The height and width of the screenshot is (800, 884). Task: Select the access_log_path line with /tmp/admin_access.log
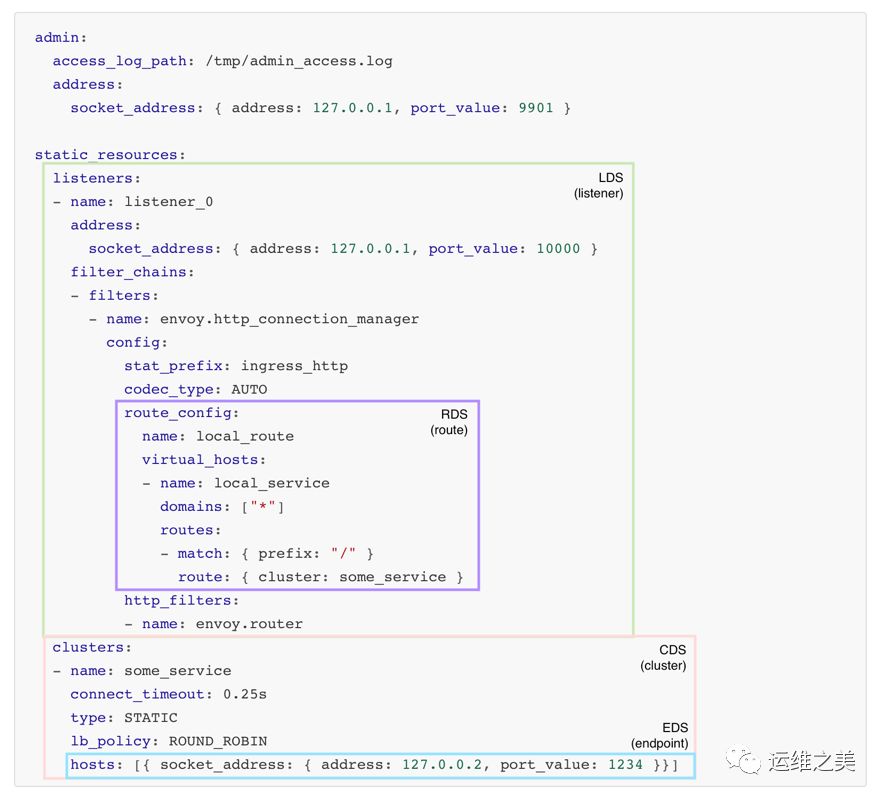(x=223, y=61)
